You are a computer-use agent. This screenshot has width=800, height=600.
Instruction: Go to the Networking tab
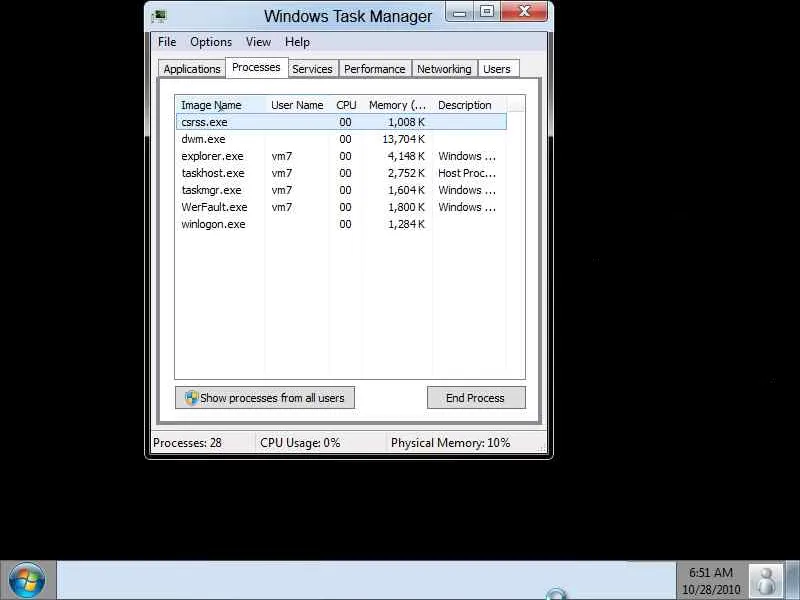(444, 69)
